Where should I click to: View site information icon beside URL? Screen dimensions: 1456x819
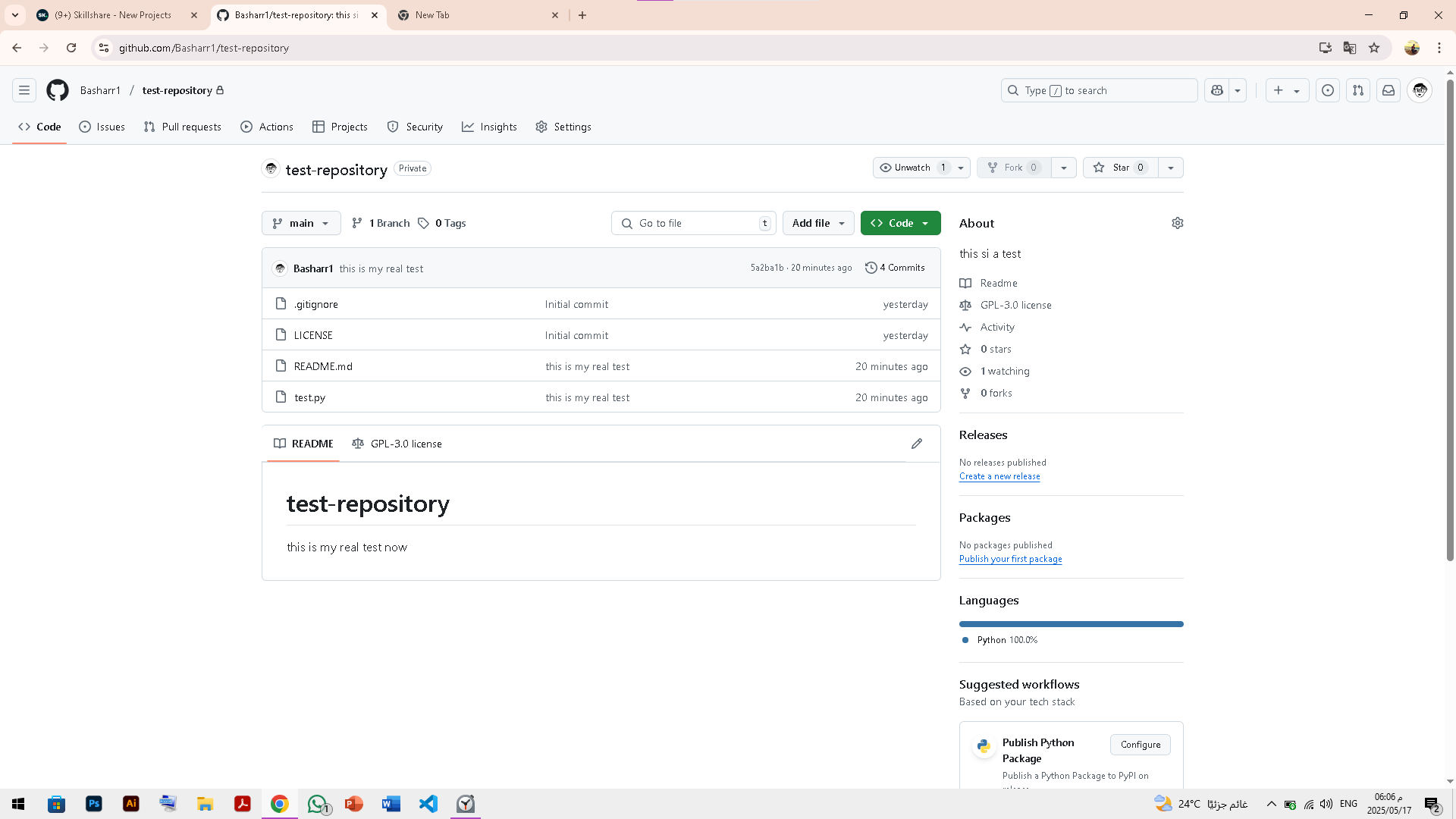click(x=104, y=48)
